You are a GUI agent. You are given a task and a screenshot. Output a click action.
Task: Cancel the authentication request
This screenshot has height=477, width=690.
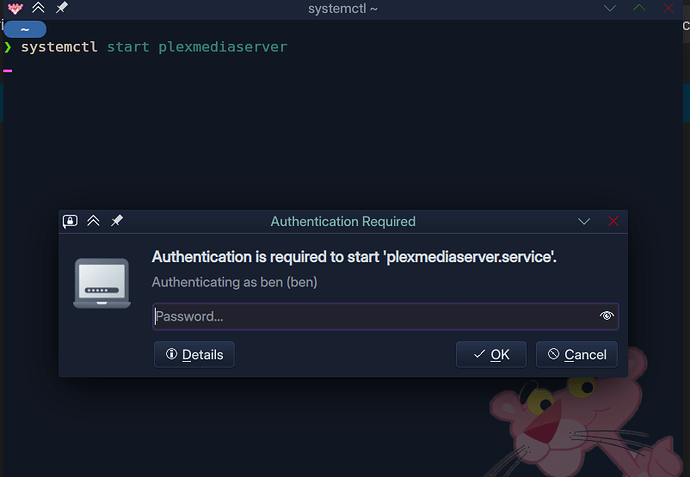click(x=576, y=354)
